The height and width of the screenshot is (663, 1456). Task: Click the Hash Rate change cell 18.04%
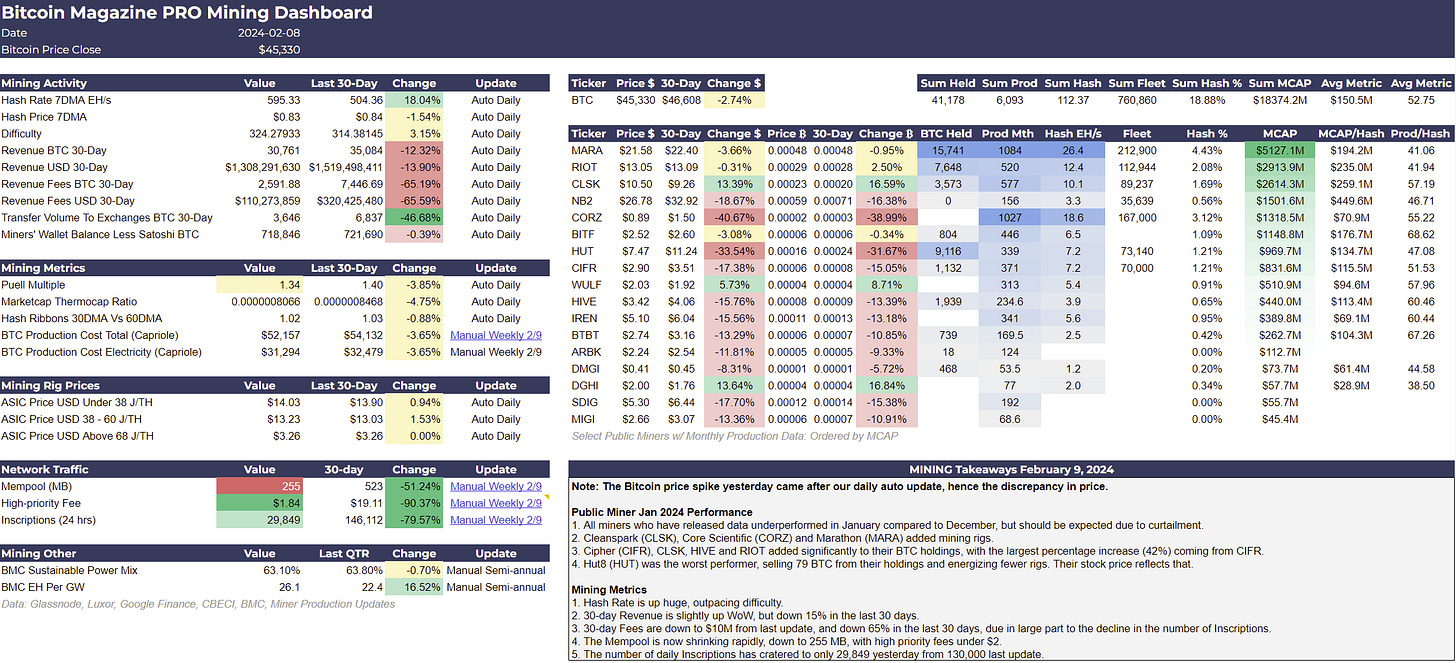tap(414, 100)
